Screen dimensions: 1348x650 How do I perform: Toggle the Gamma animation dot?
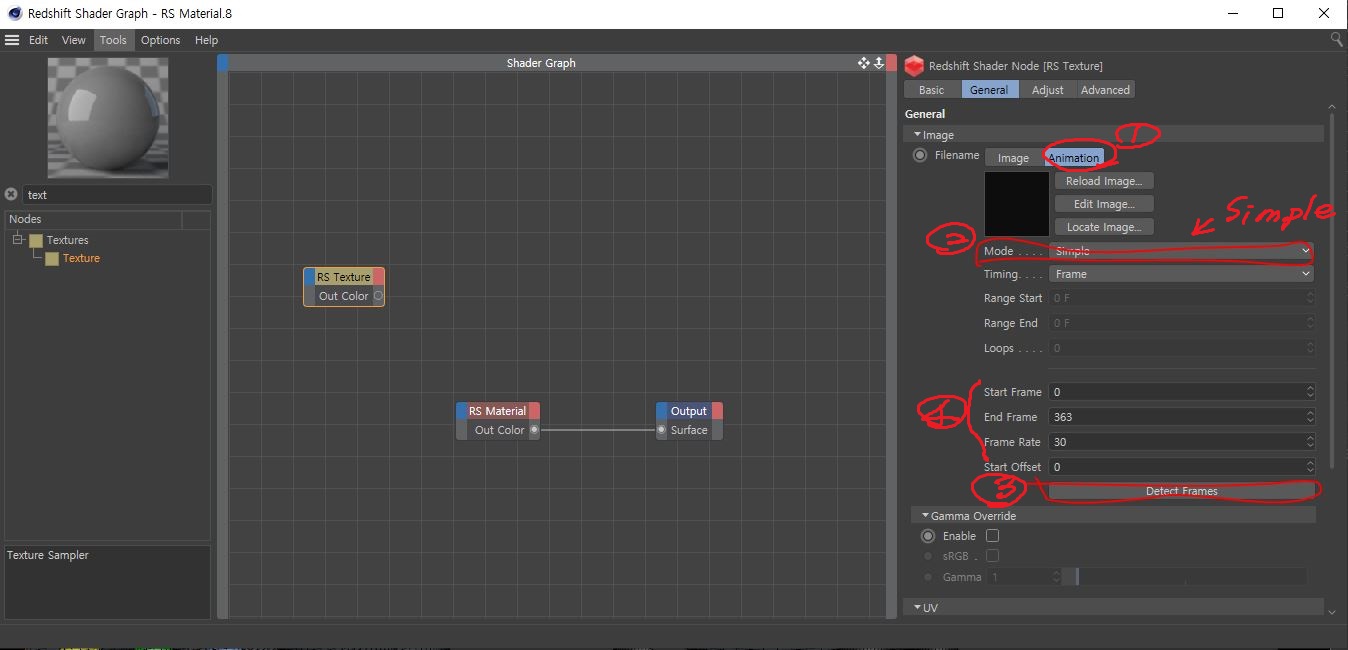[928, 577]
